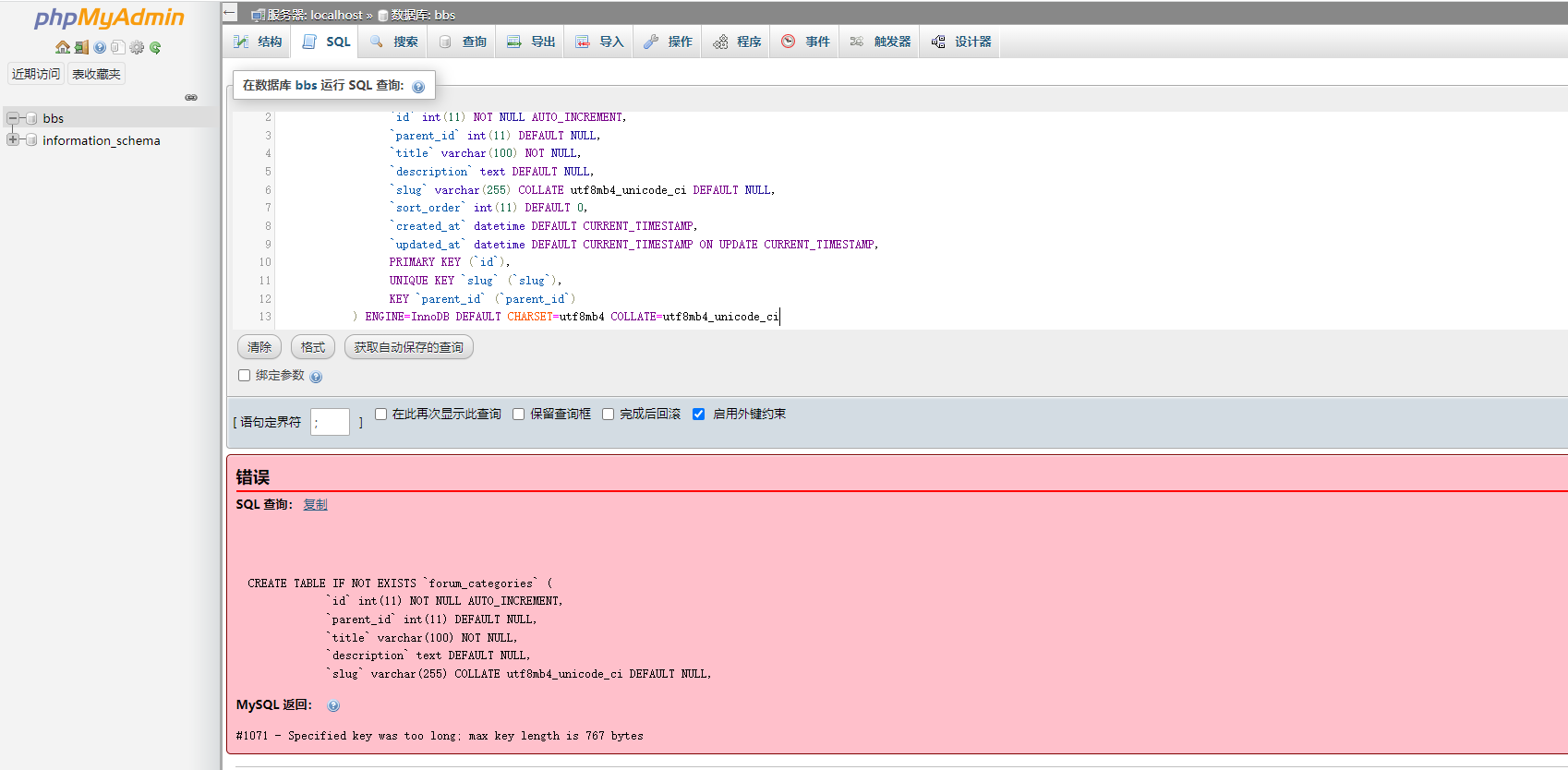The height and width of the screenshot is (770, 1568).
Task: Open MySQL 返回 error help icon
Action: pyautogui.click(x=333, y=705)
